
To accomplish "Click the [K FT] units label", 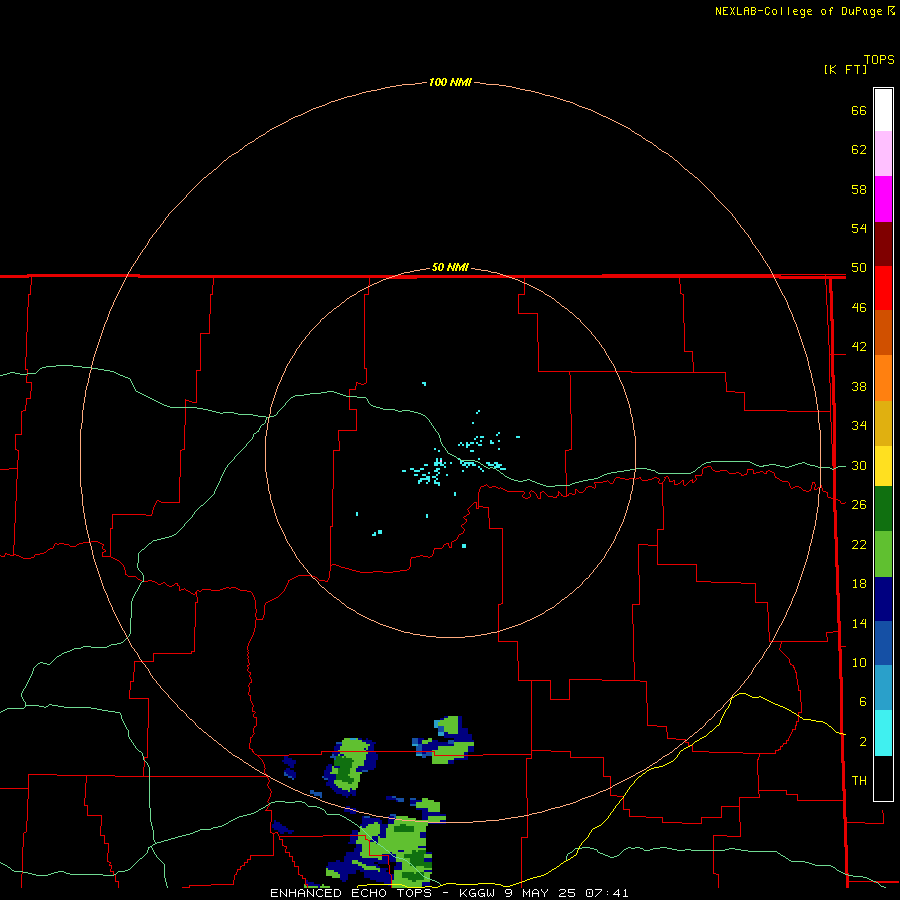I will 845,69.
